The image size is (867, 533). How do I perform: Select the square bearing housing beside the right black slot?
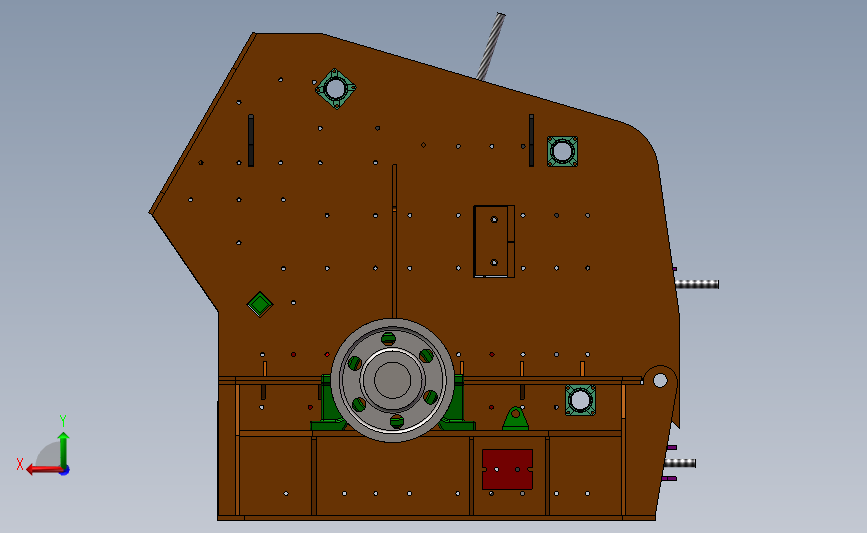(562, 151)
